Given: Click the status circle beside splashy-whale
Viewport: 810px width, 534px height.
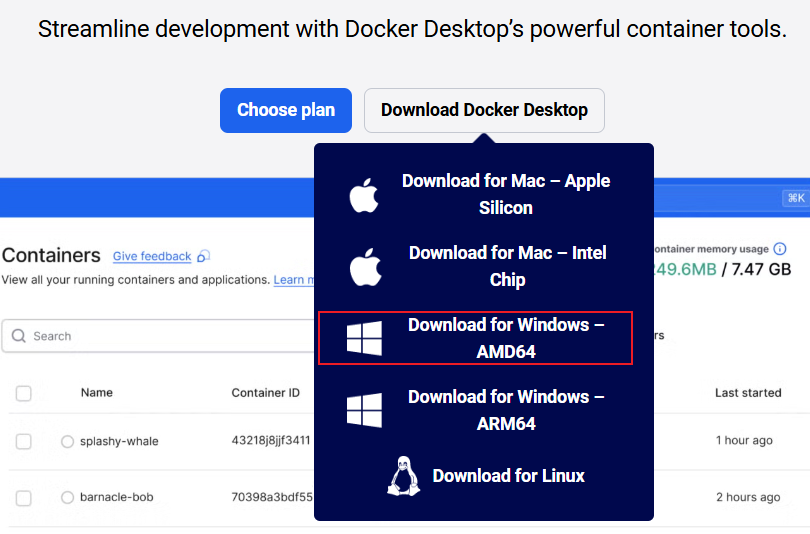Looking at the screenshot, I should point(67,441).
